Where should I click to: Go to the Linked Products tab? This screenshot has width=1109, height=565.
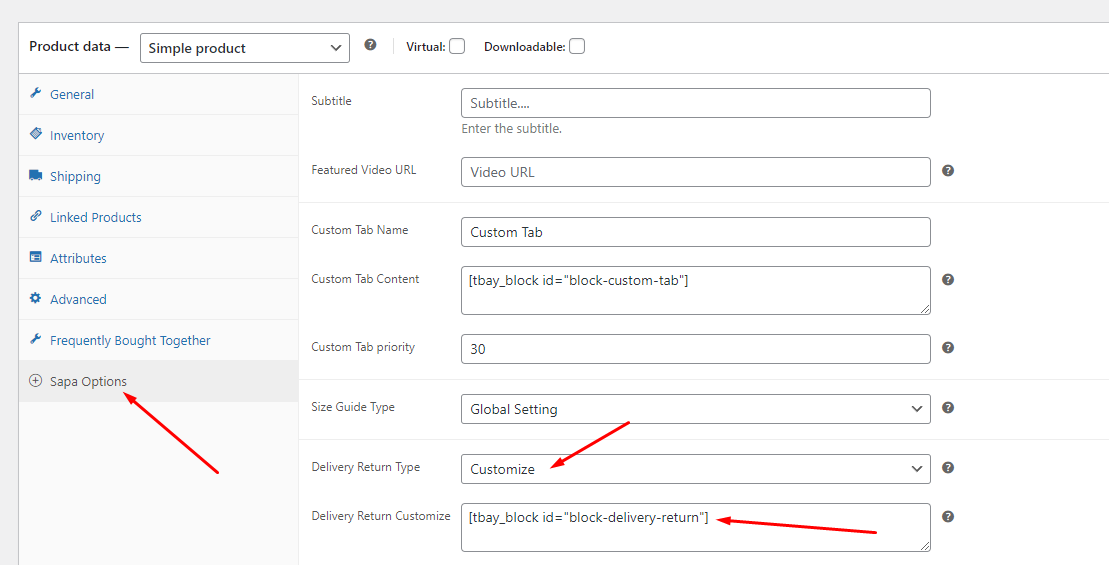96,217
